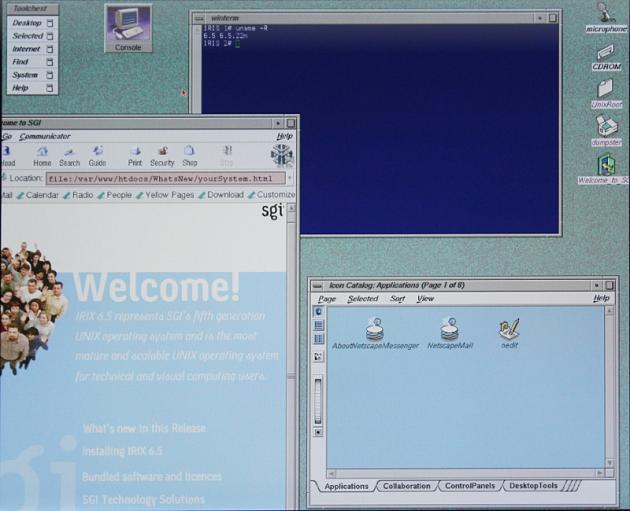Click the button below the Icon Catalog zoom slider
The width and height of the screenshot is (630, 511).
[318, 433]
